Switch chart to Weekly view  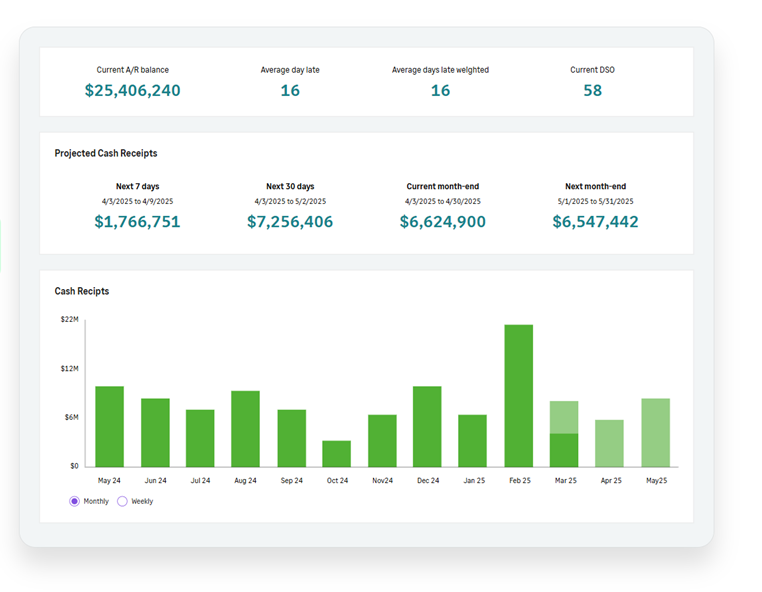coord(123,501)
